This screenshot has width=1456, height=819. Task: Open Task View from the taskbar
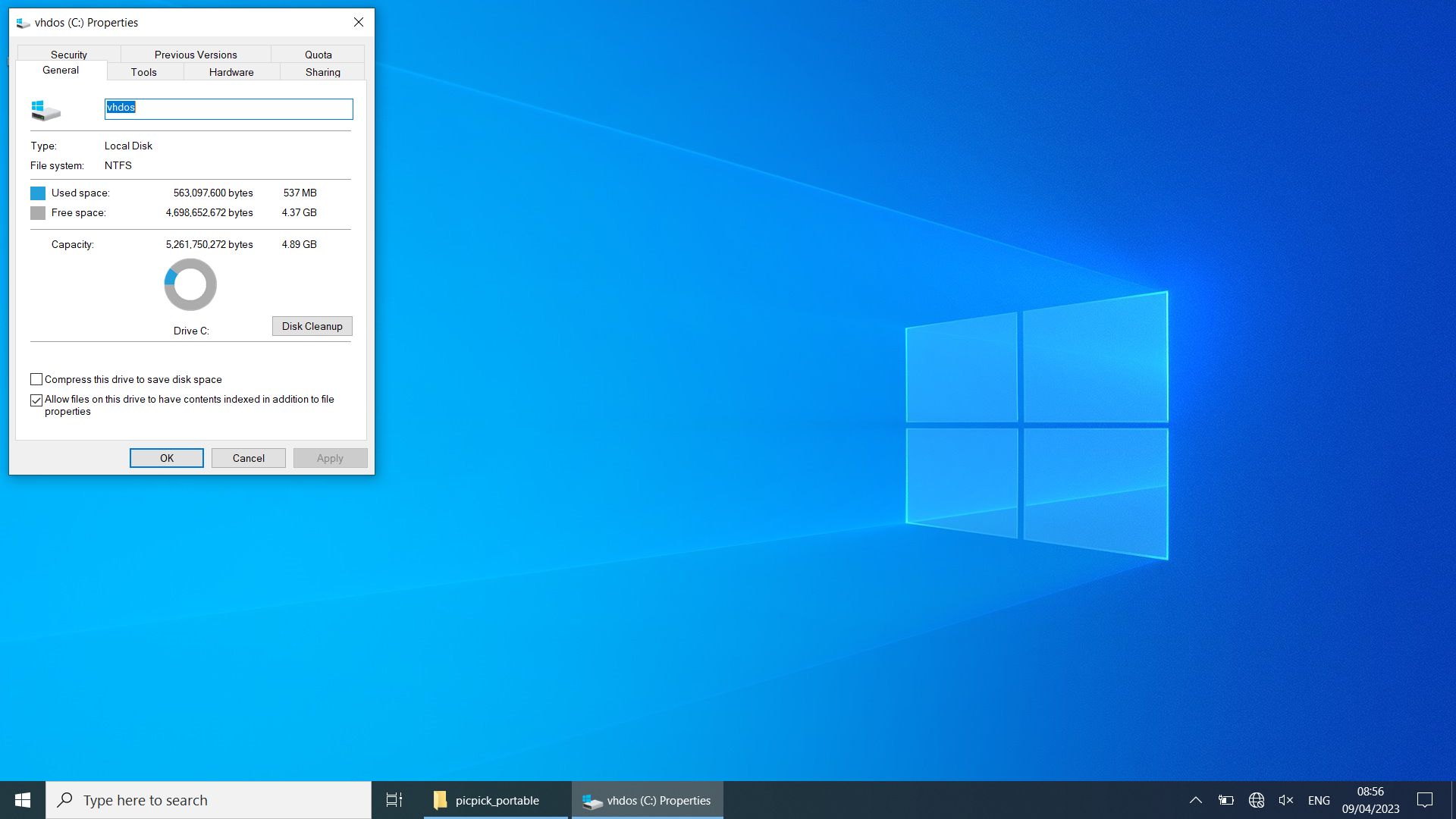pos(394,800)
